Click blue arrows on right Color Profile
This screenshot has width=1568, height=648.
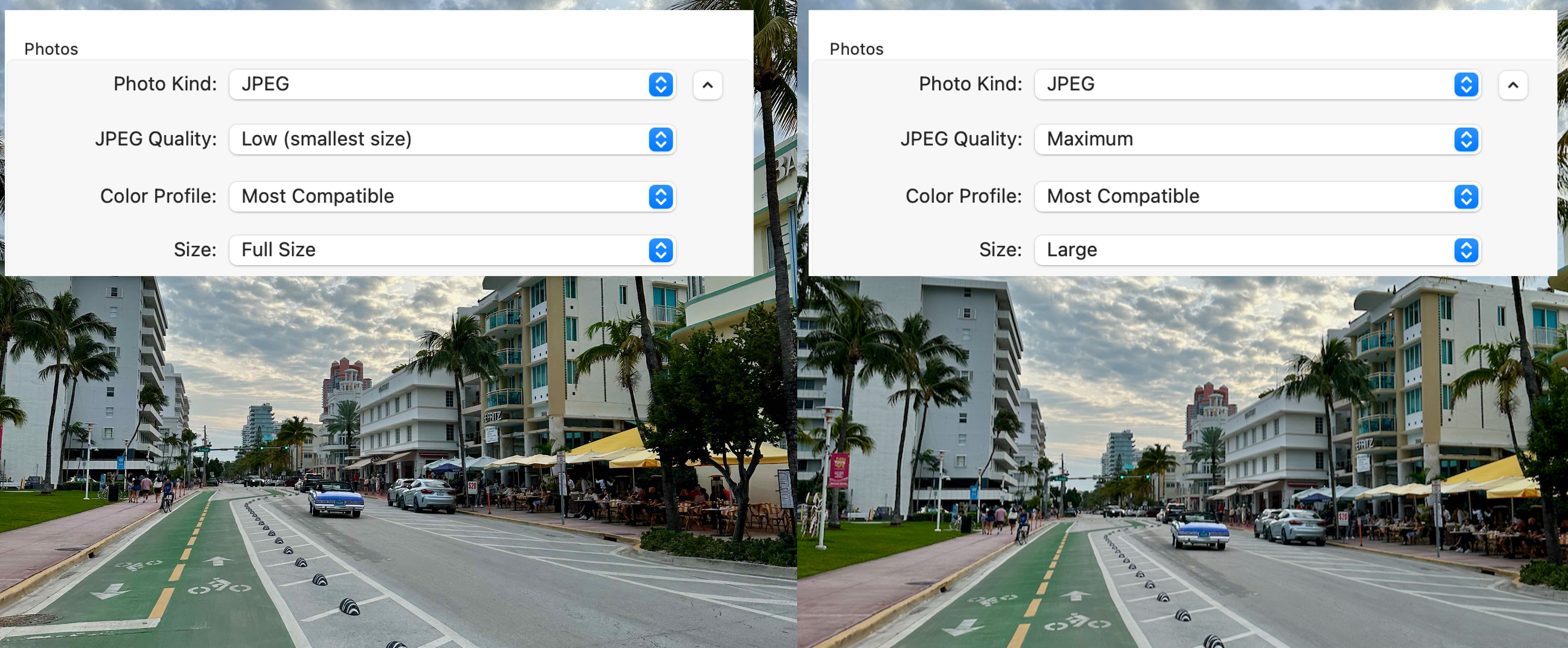1466,197
